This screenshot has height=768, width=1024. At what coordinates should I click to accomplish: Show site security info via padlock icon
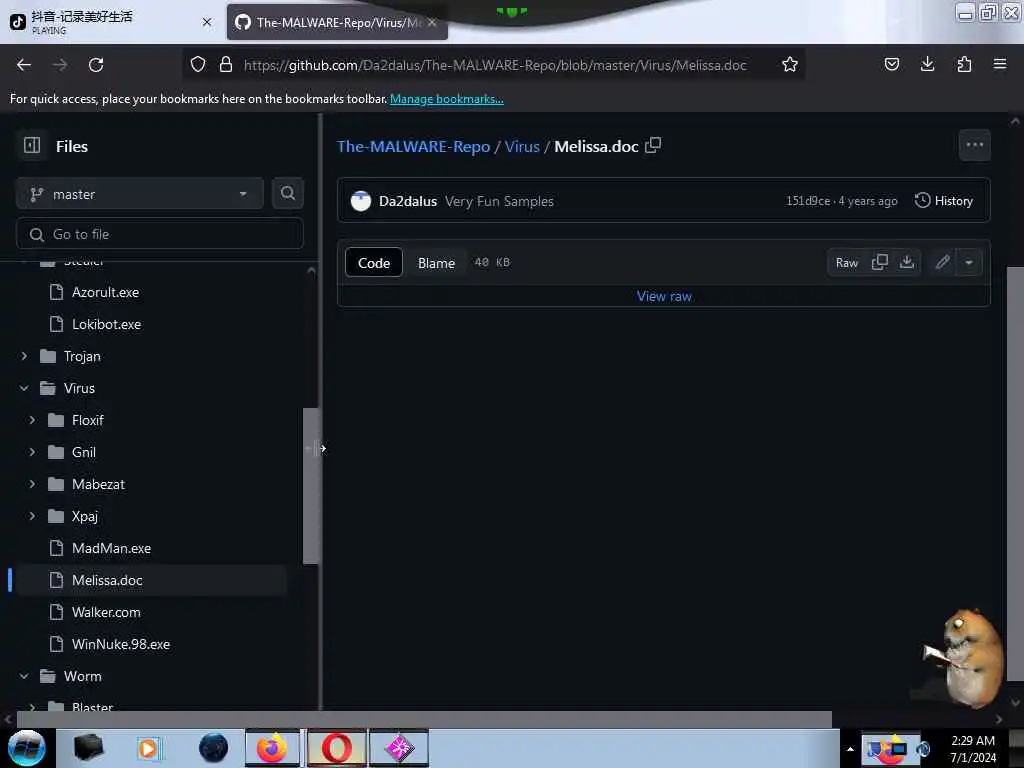coord(226,65)
